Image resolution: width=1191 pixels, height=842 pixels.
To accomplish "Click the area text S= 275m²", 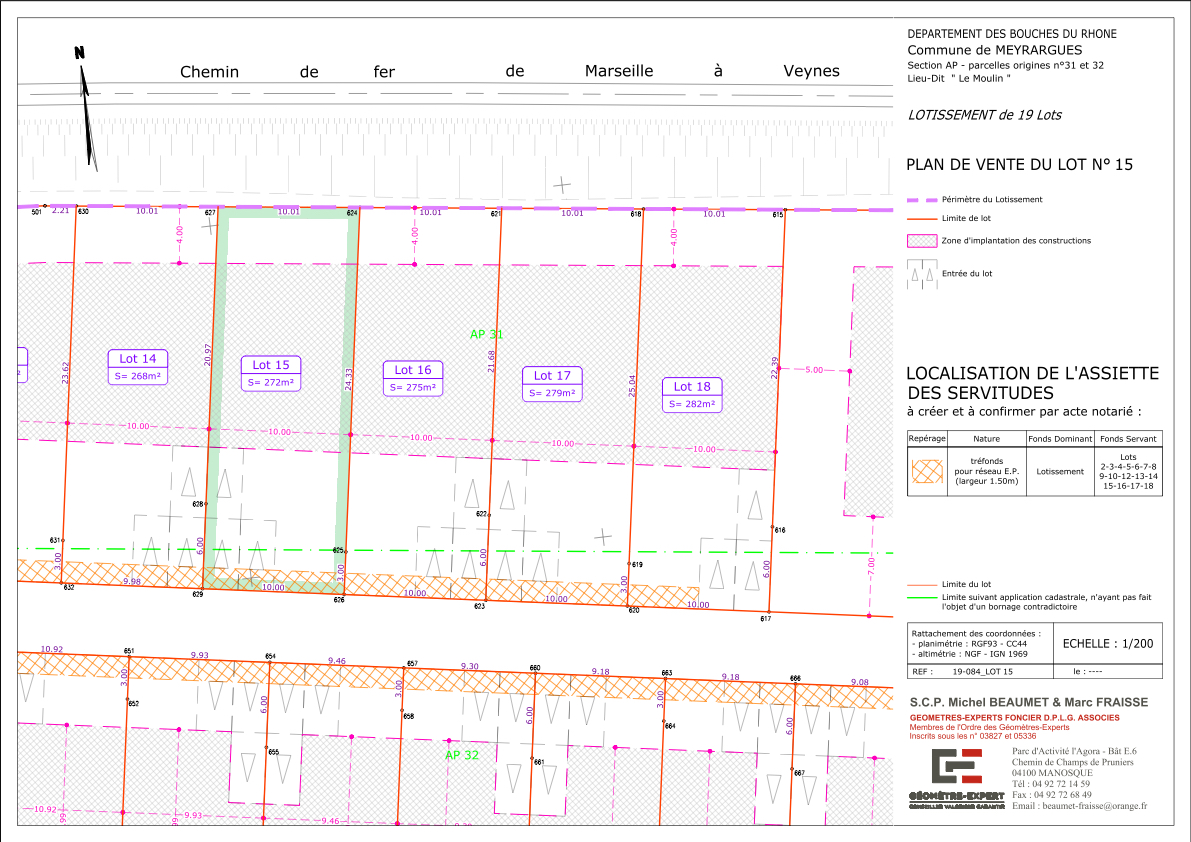I will tap(412, 387).
